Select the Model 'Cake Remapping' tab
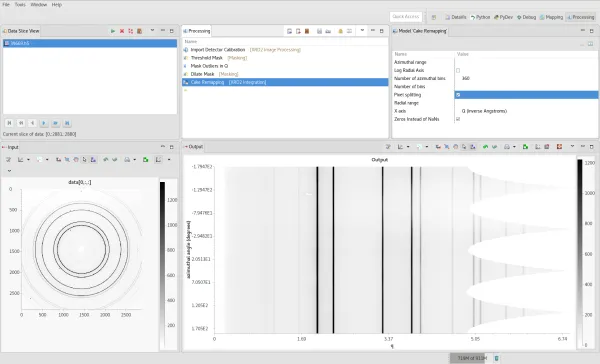600x364 pixels. click(x=420, y=31)
